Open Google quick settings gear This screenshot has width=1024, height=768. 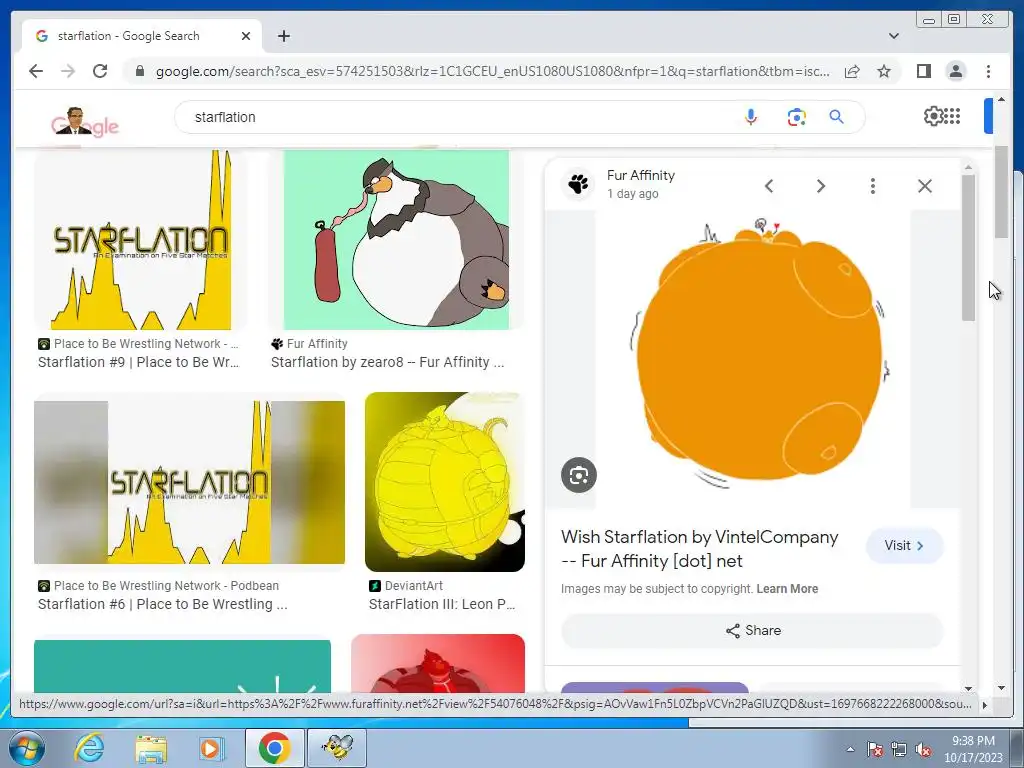(933, 116)
